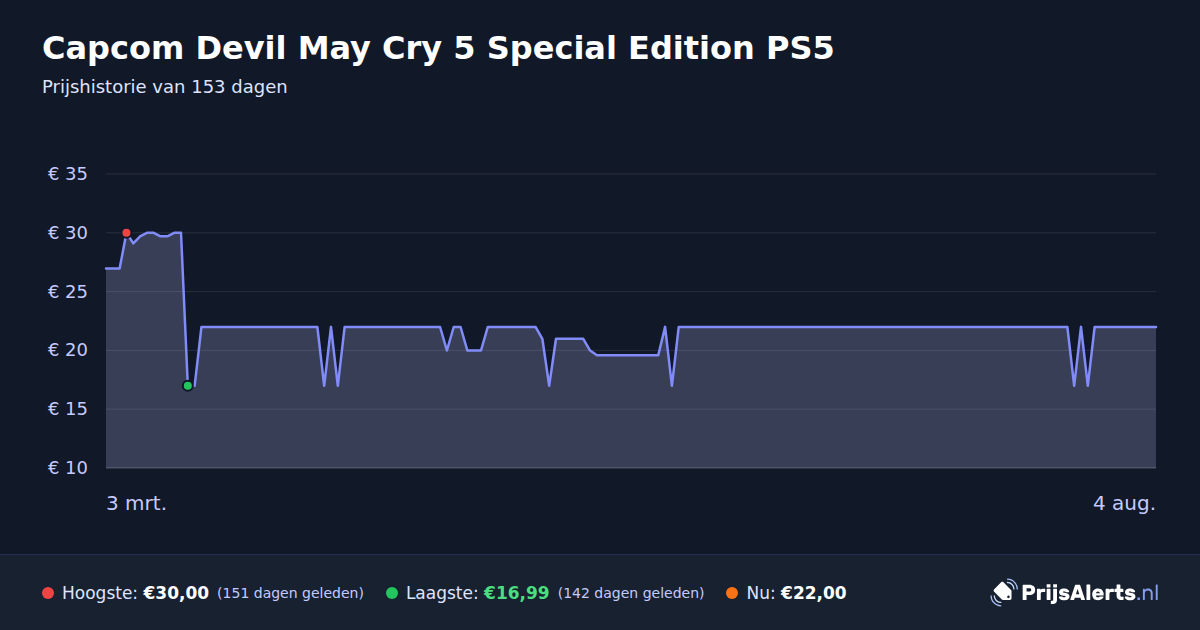Click the €16,99 lowest price value
This screenshot has height=630, width=1200.
(516, 593)
